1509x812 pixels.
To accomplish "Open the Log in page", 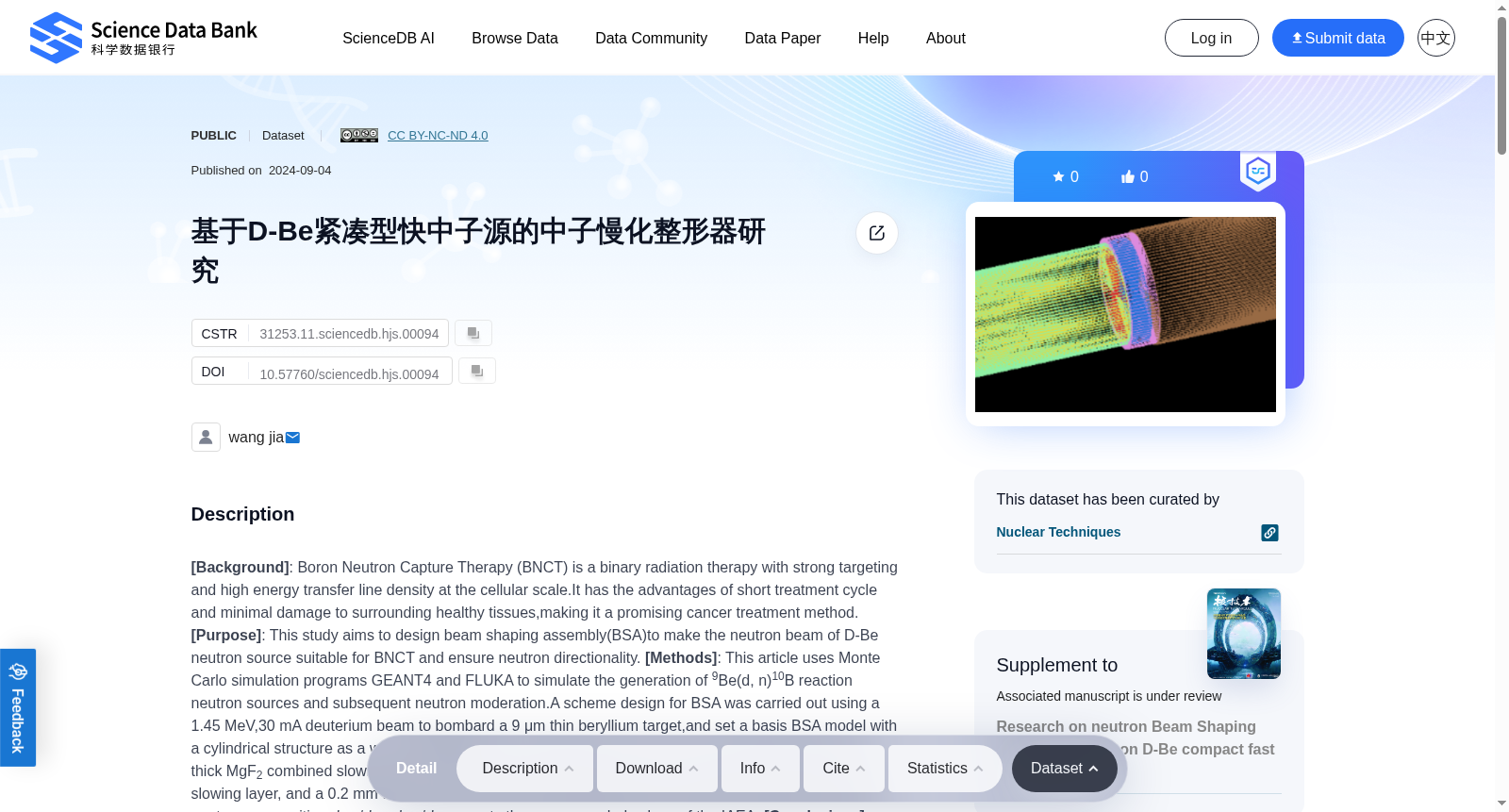I will 1212,38.
